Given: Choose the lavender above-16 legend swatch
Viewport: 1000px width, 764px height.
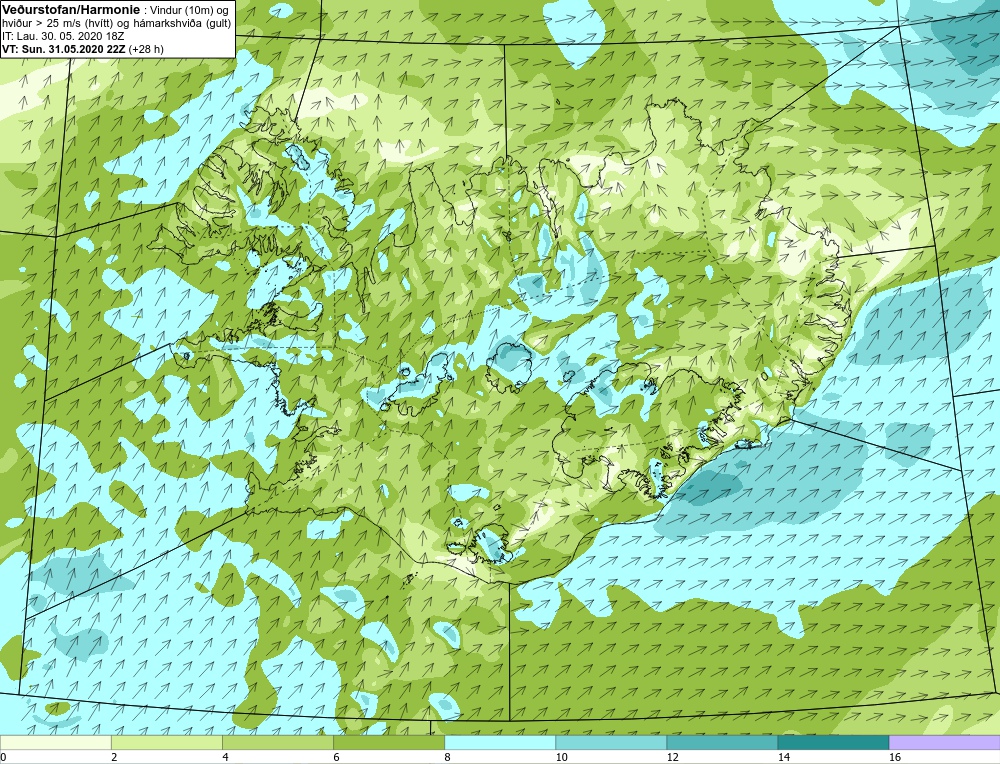Looking at the screenshot, I should coord(945,742).
